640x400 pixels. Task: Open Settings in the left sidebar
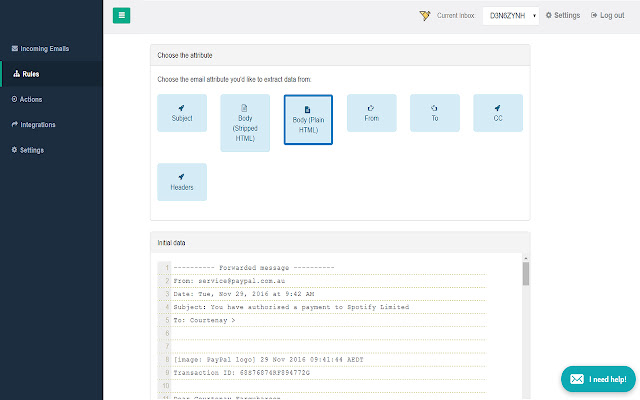(x=28, y=150)
